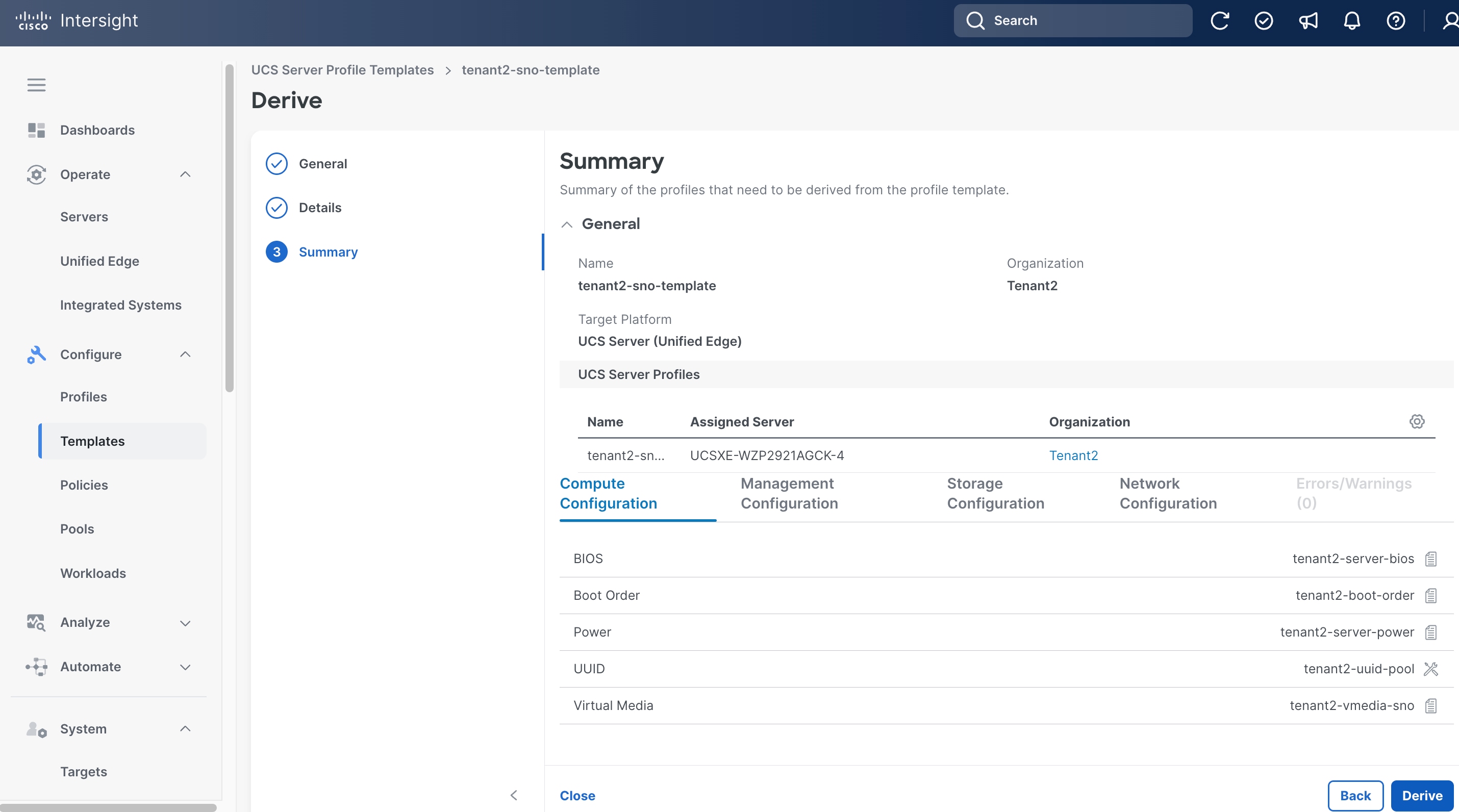This screenshot has width=1459, height=812.
Task: Switch to Compute Configuration tab
Action: 638,494
